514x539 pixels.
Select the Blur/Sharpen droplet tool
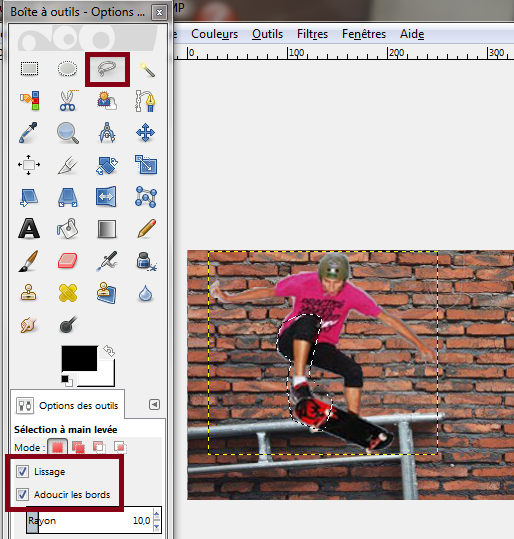tap(145, 294)
